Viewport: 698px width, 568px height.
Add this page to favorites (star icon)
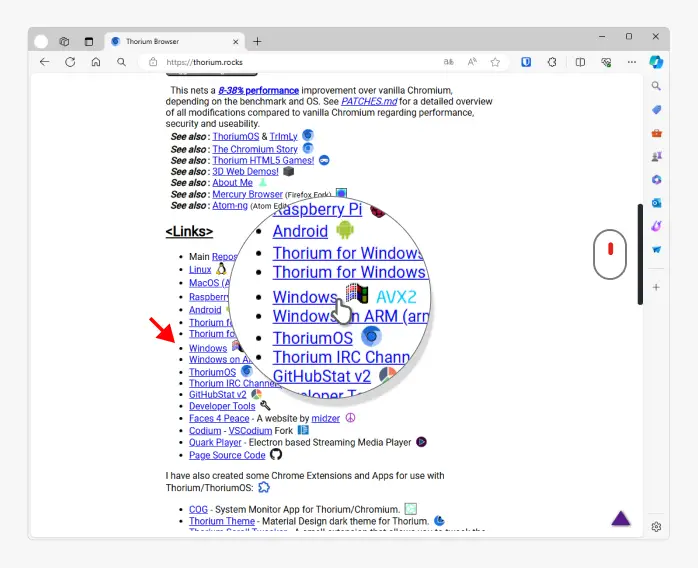point(495,62)
